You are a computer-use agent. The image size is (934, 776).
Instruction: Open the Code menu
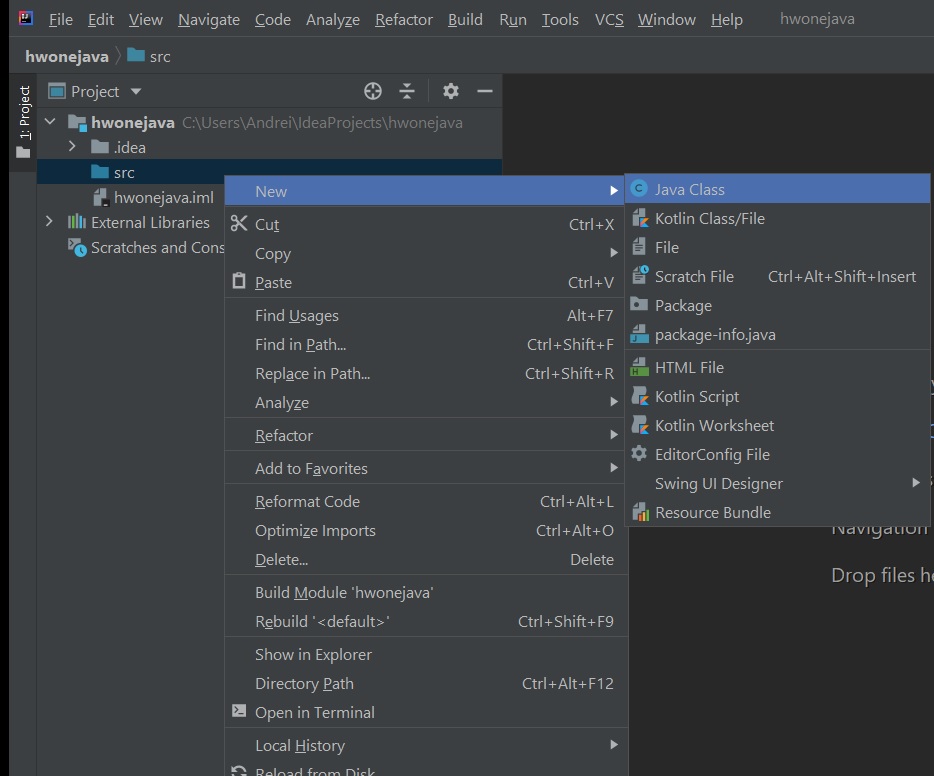[273, 20]
